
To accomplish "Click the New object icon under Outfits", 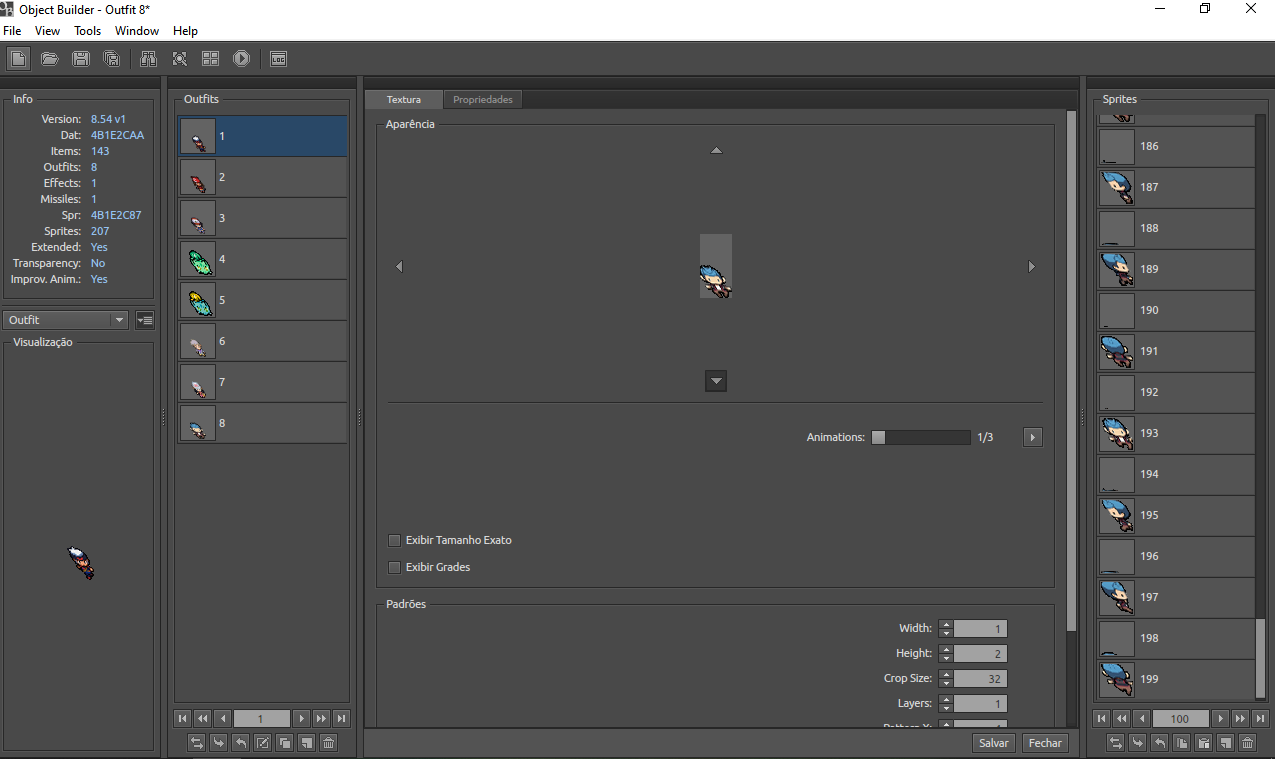I will click(306, 742).
